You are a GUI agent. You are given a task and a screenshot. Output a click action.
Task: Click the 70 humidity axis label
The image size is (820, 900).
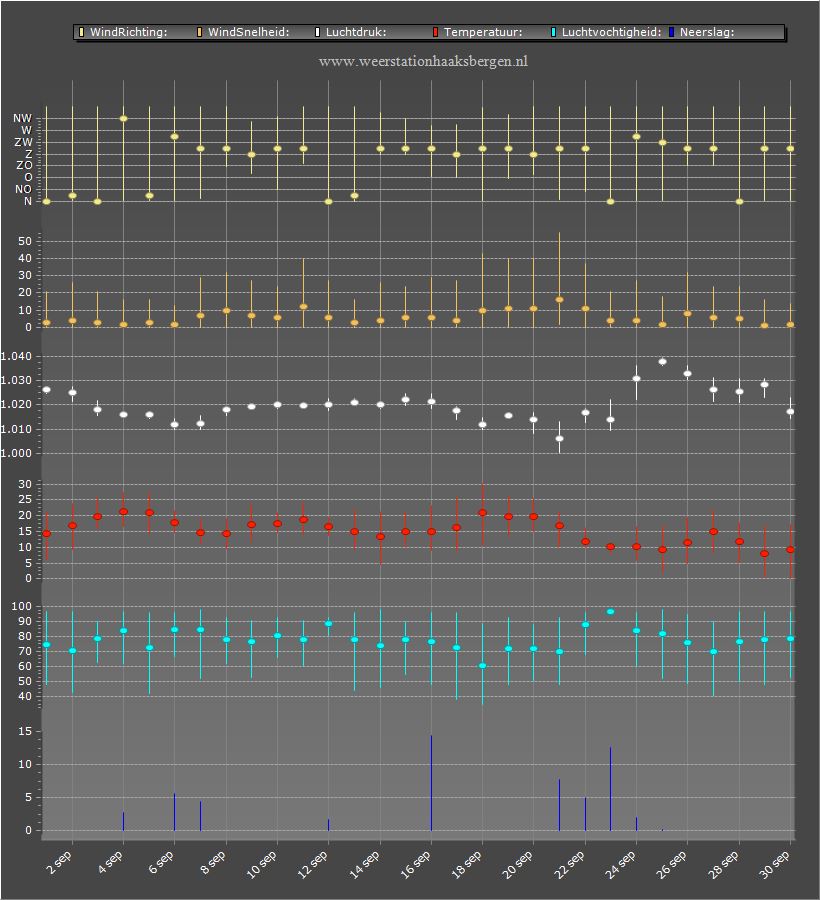pyautogui.click(x=25, y=651)
